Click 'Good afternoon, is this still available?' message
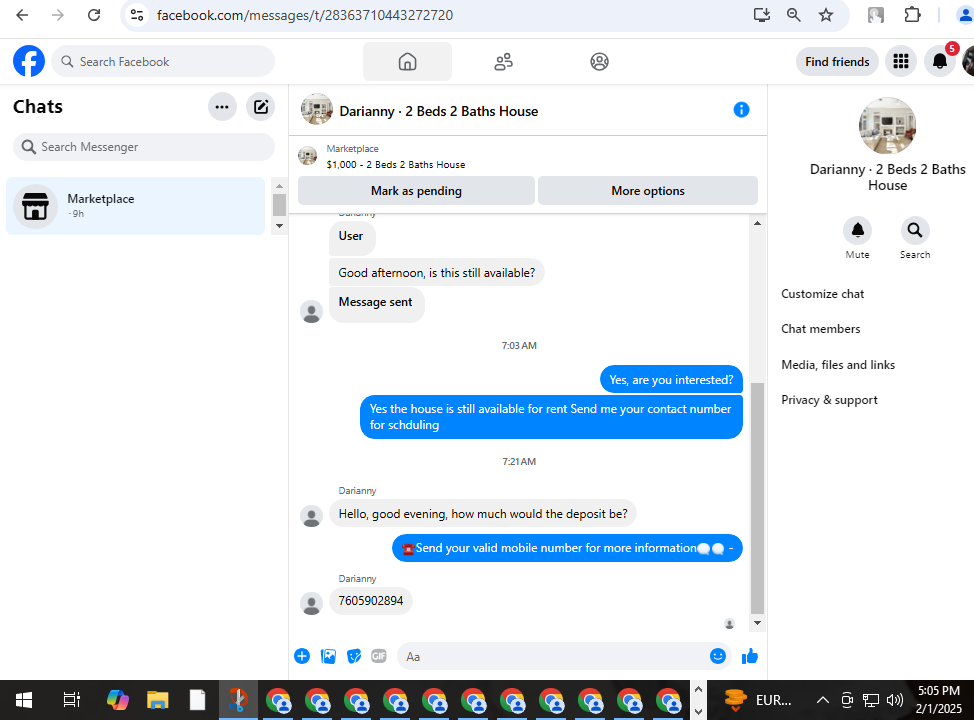 tap(437, 273)
